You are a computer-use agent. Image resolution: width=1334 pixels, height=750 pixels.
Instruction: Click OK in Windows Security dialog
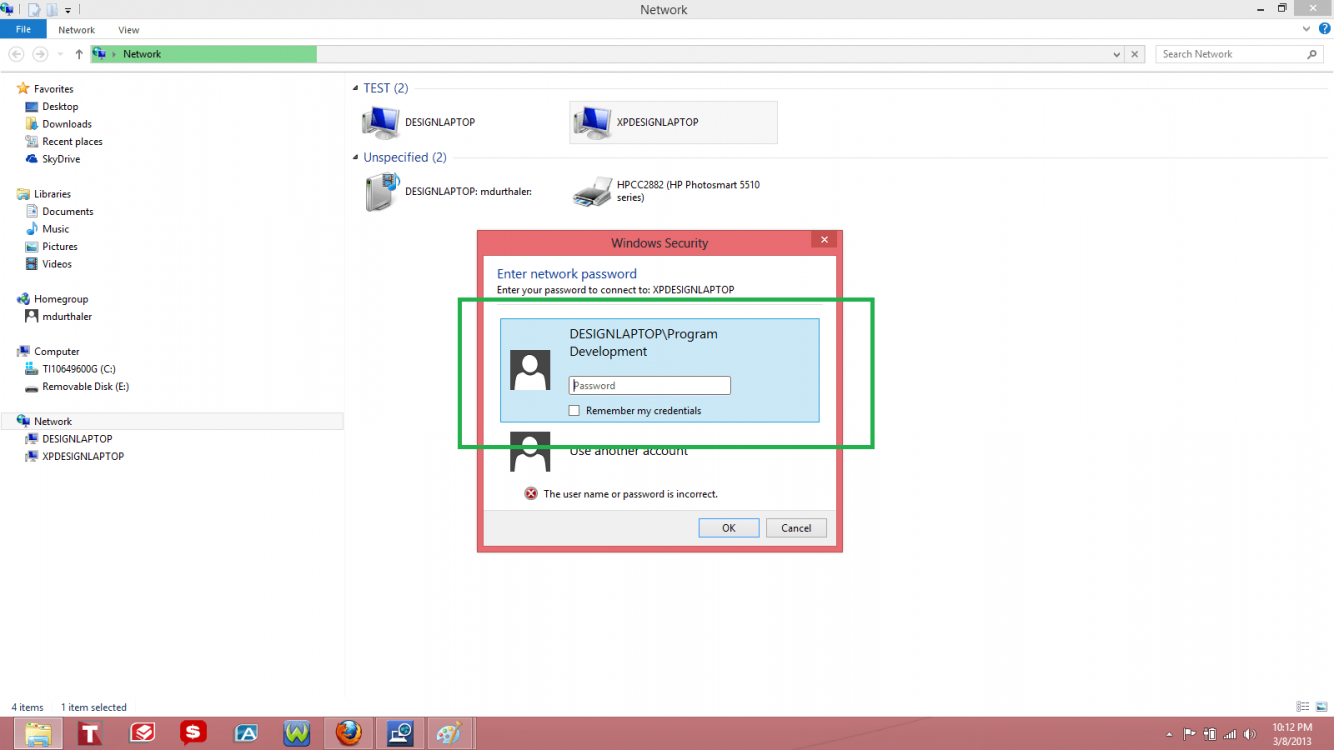coord(729,528)
